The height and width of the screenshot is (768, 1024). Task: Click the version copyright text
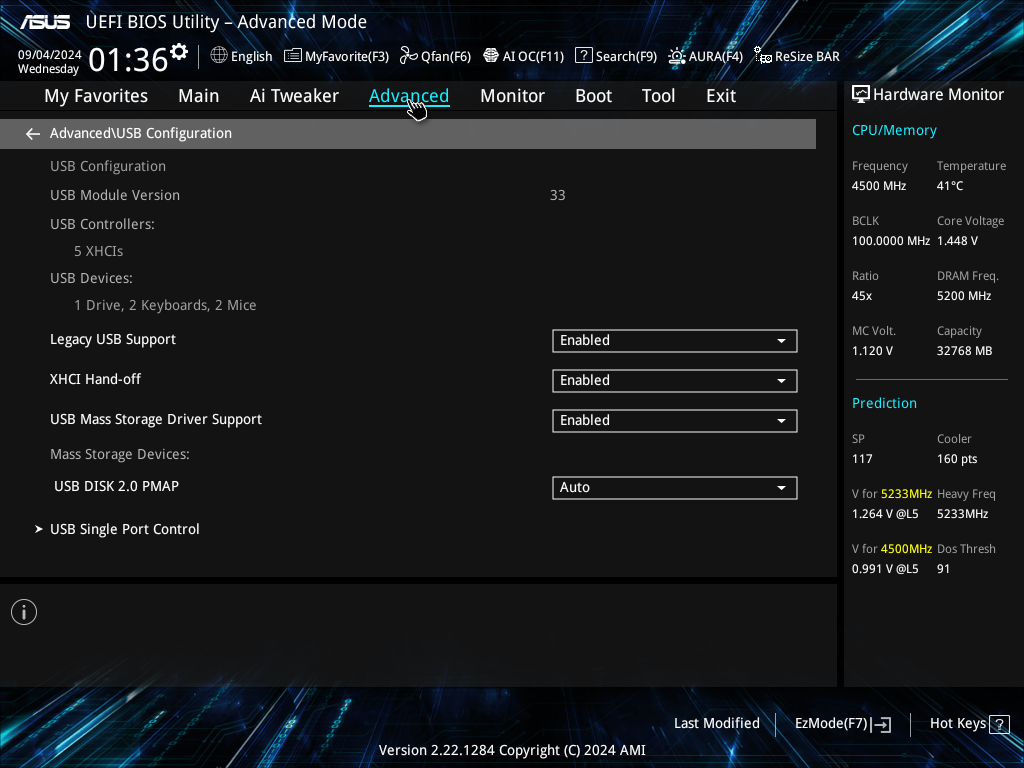pos(512,750)
